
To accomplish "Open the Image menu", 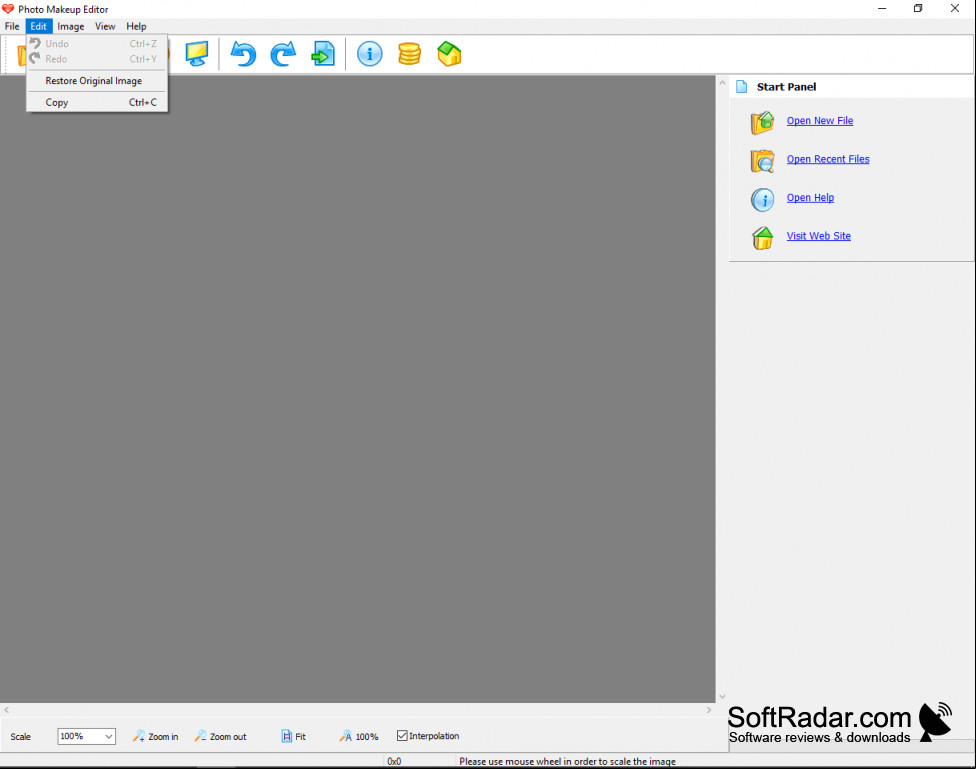I will 70,26.
